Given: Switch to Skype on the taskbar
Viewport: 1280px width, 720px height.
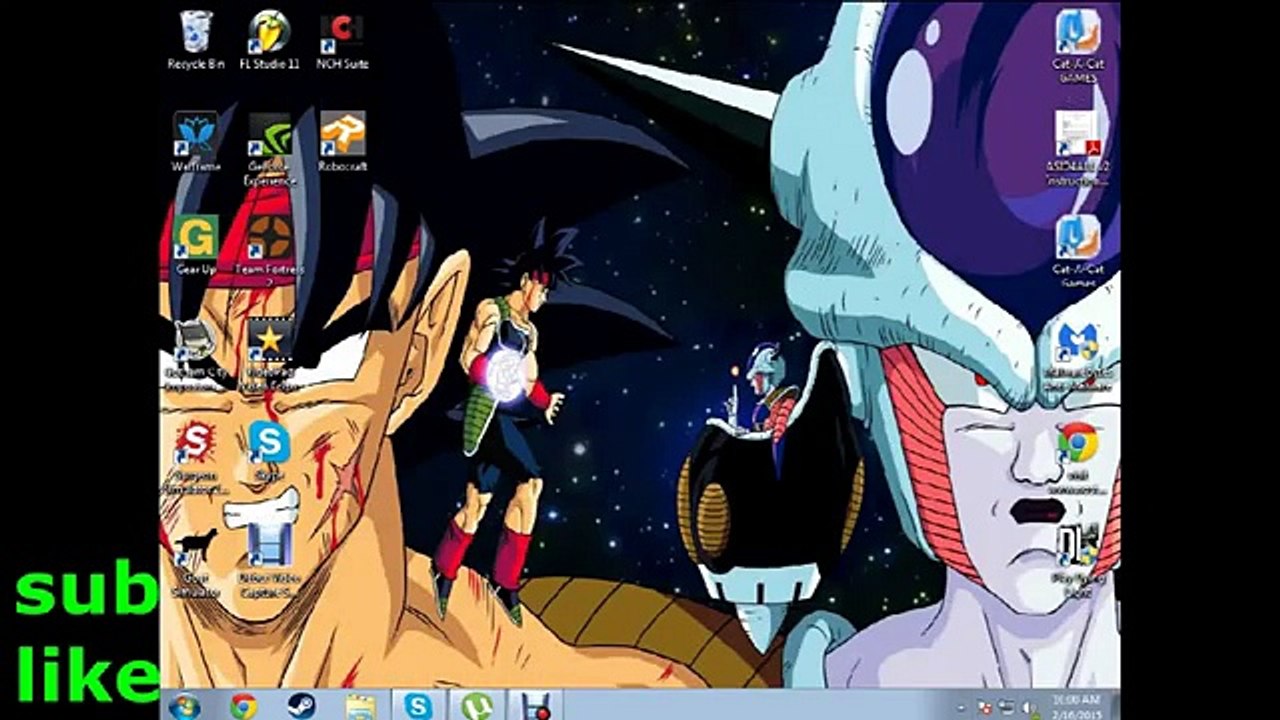Looking at the screenshot, I should tap(418, 705).
